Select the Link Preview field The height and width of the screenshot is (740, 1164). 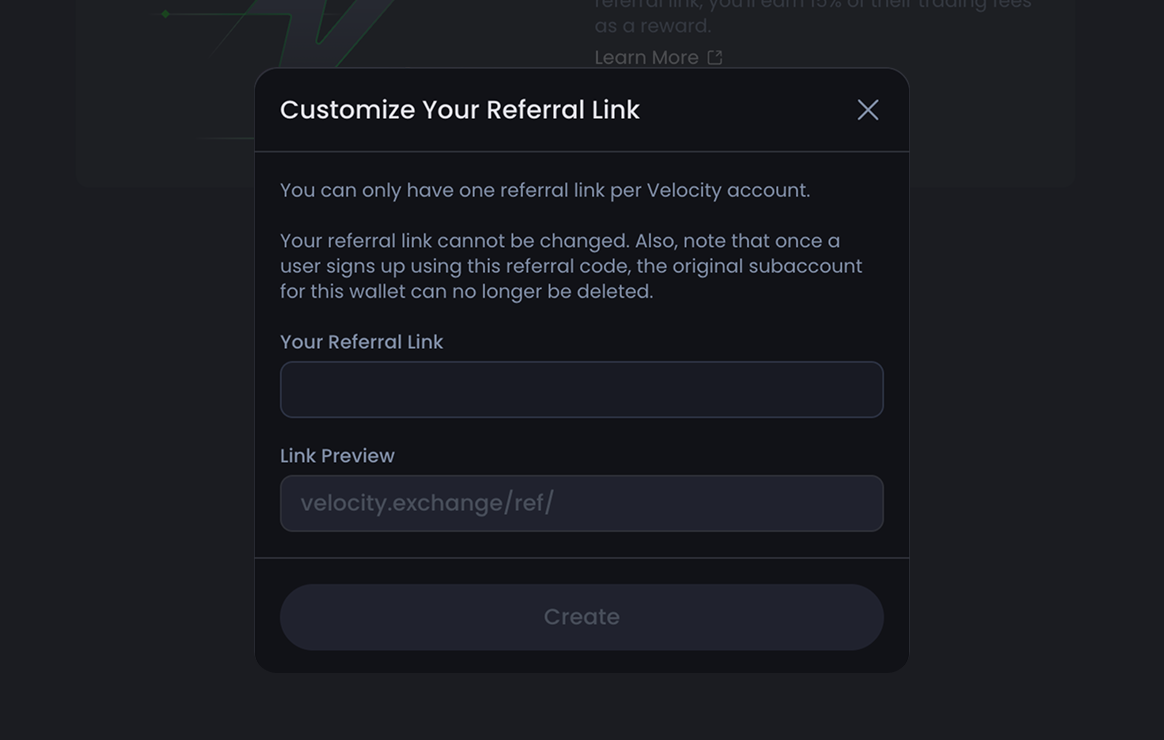click(581, 503)
